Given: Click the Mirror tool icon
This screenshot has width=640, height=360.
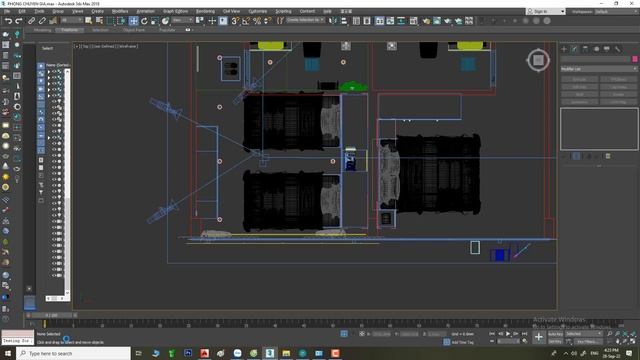Looking at the screenshot, I should tap(333, 21).
